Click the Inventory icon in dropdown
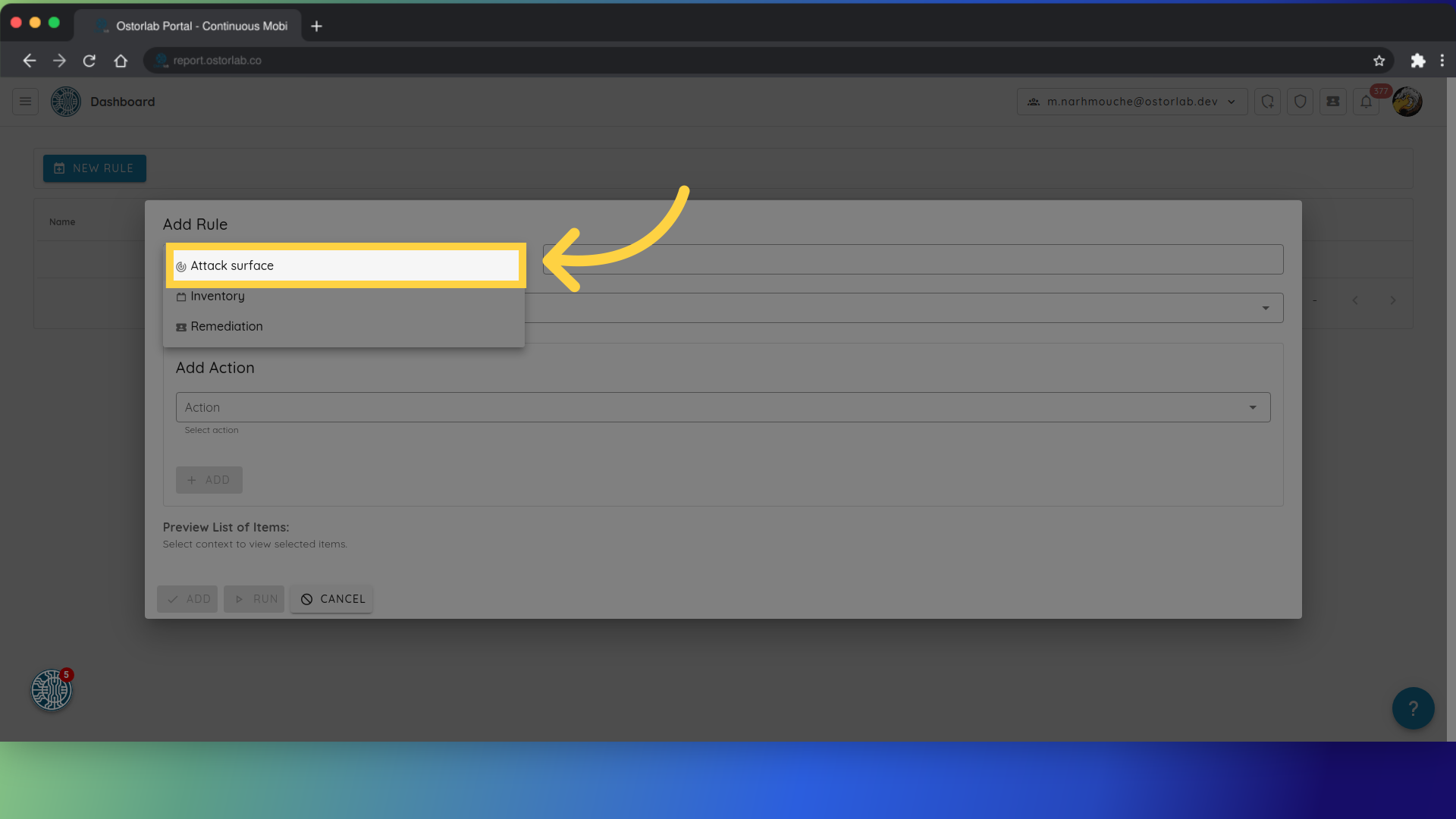Image resolution: width=1456 pixels, height=819 pixels. [x=181, y=296]
